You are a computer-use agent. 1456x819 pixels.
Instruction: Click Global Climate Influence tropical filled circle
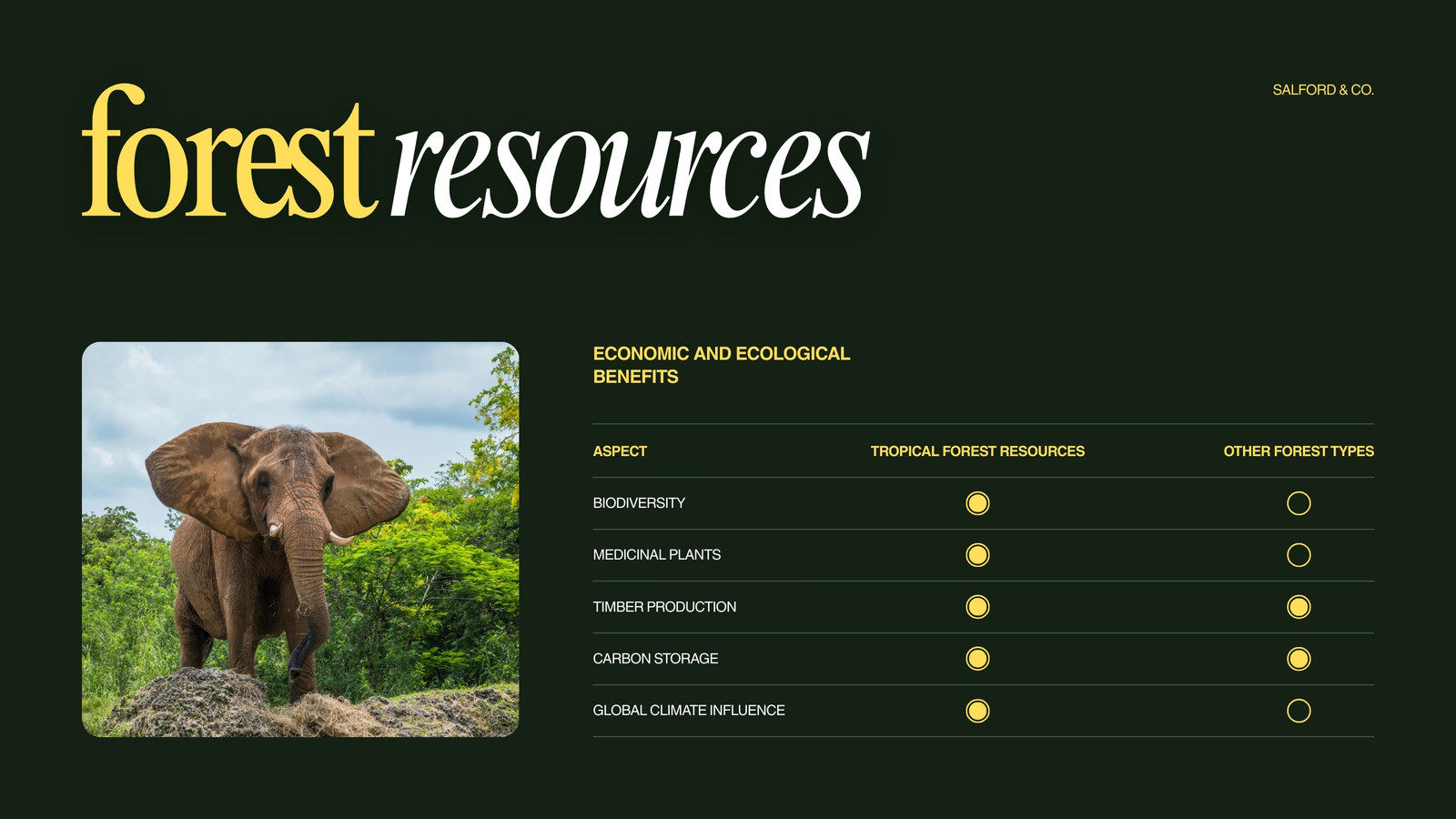[x=977, y=711]
